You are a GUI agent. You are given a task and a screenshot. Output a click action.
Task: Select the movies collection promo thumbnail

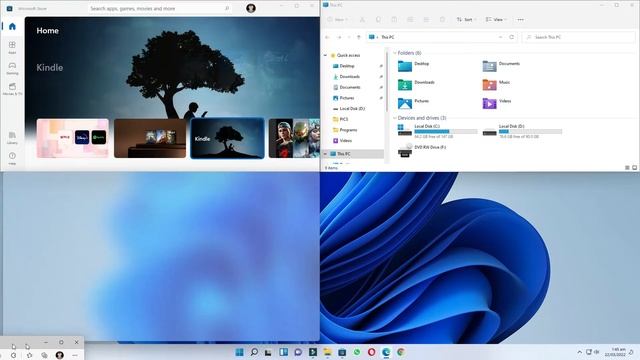pos(150,138)
